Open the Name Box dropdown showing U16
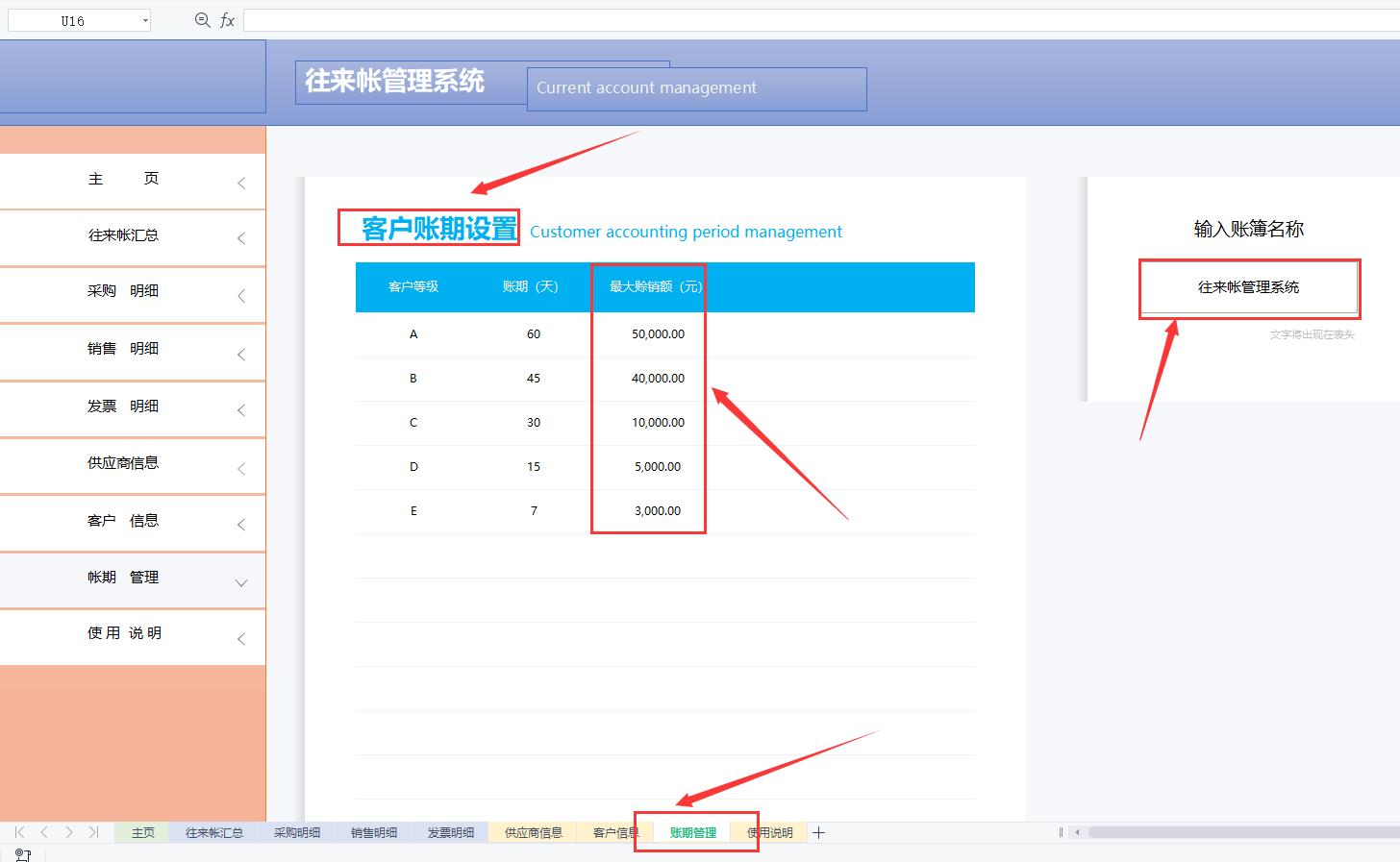This screenshot has height=862, width=1400. [x=145, y=19]
